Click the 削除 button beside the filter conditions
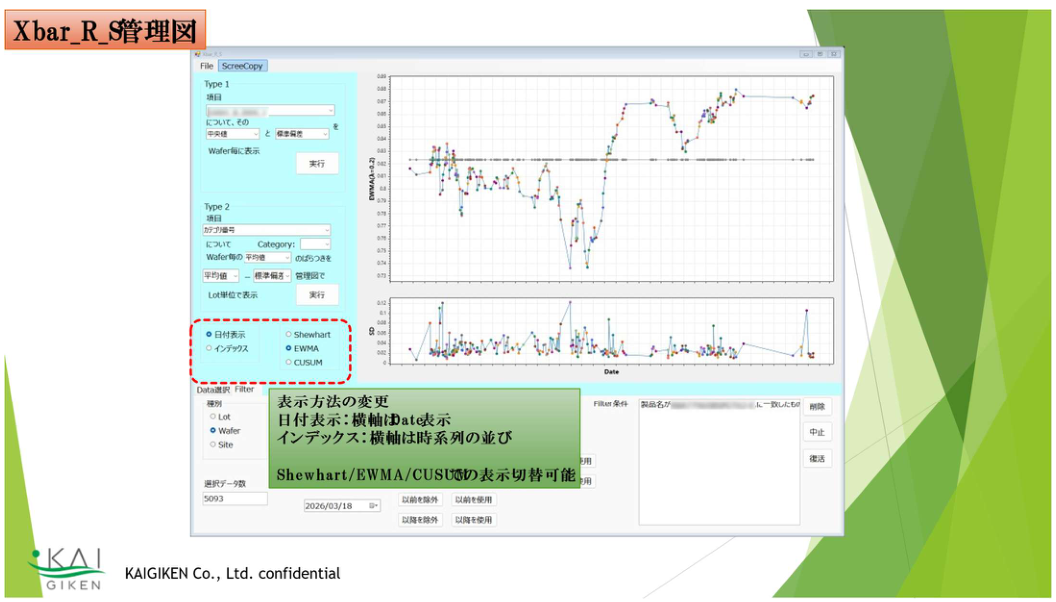Image resolution: width=1056 pixels, height=602 pixels. (816, 406)
